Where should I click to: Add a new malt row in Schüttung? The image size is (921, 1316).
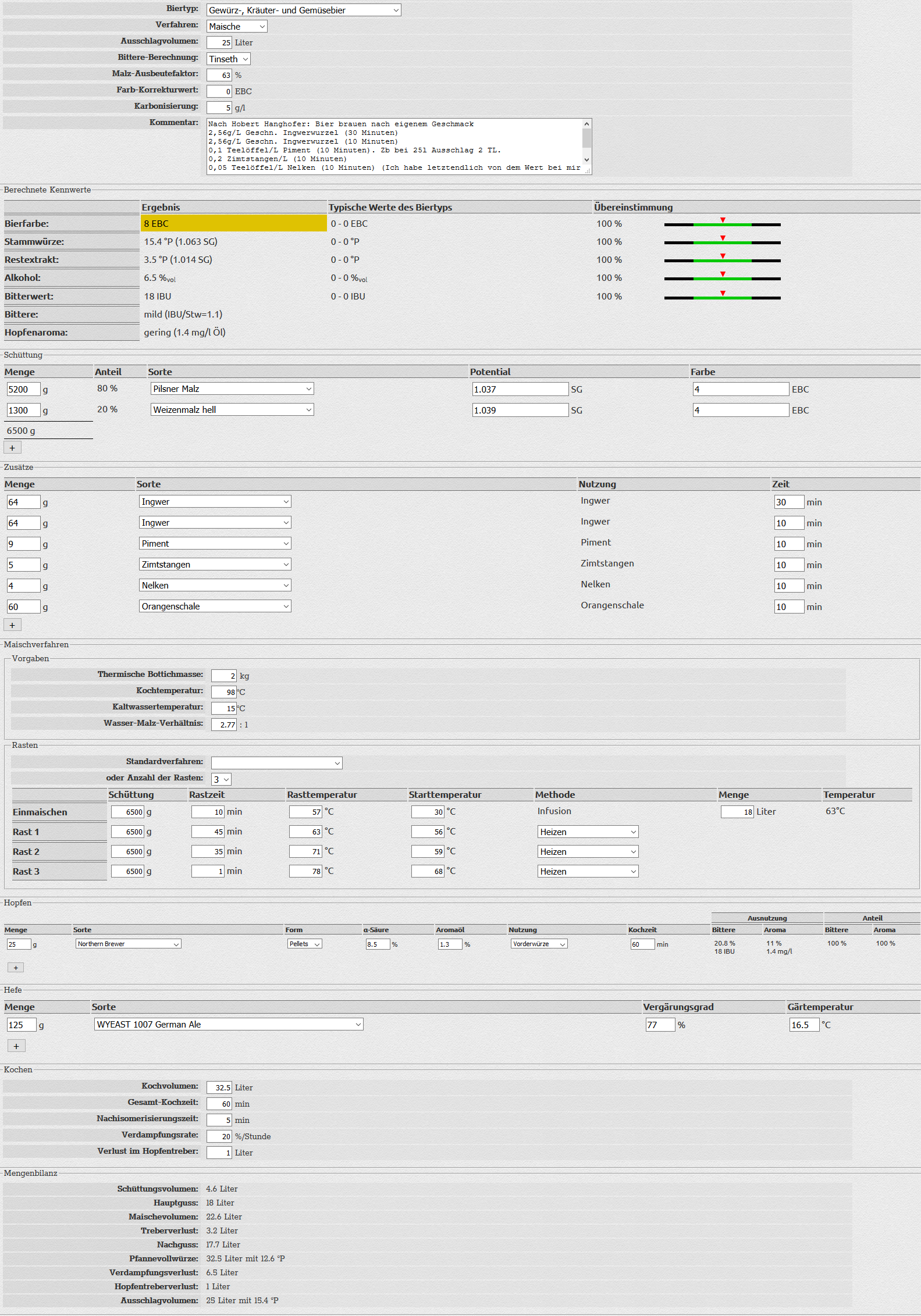coord(12,448)
